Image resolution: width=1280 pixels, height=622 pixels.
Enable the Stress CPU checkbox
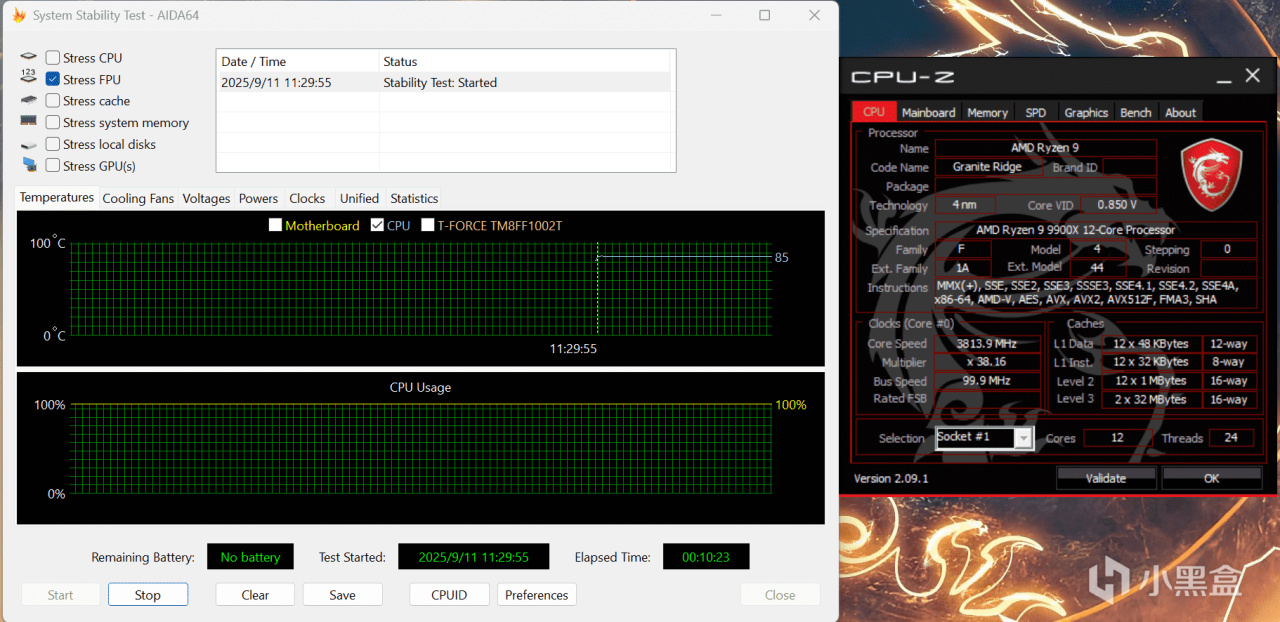pyautogui.click(x=53, y=58)
